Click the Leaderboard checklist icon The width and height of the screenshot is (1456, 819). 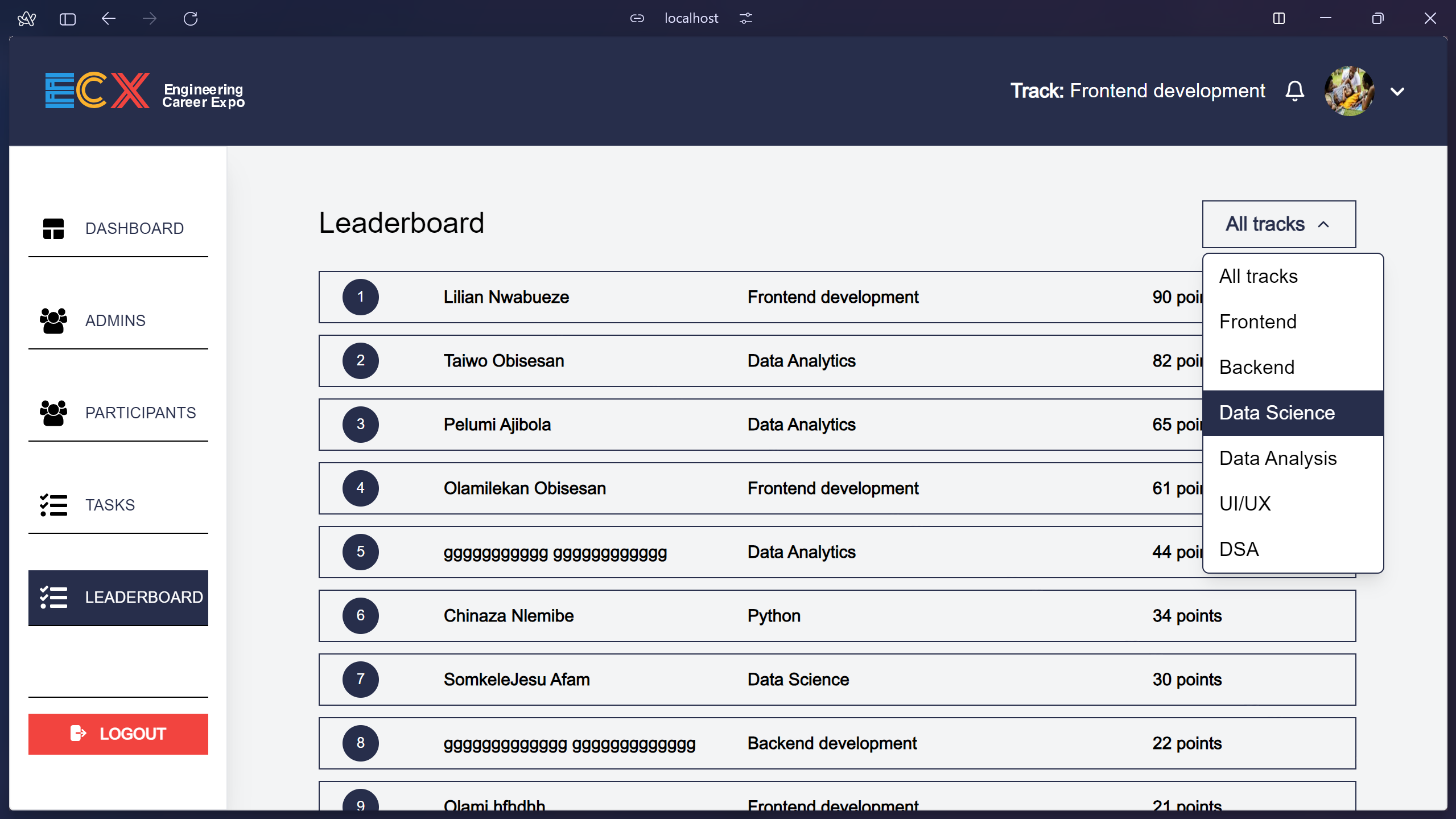pyautogui.click(x=53, y=598)
